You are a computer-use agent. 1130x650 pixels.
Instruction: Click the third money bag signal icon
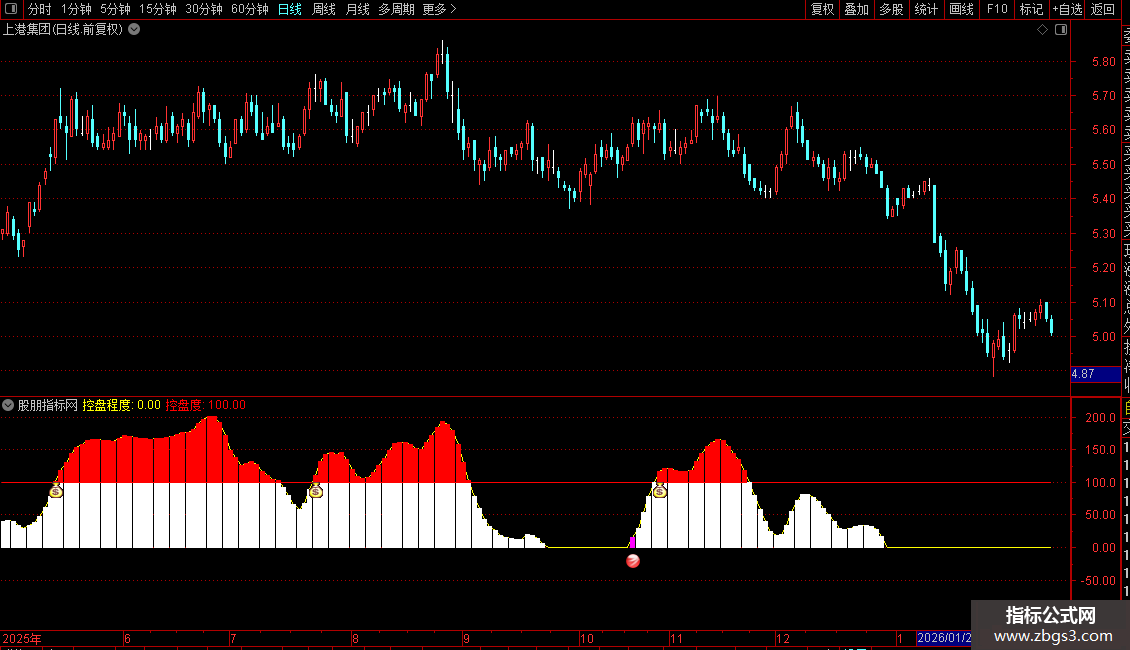pyautogui.click(x=659, y=491)
